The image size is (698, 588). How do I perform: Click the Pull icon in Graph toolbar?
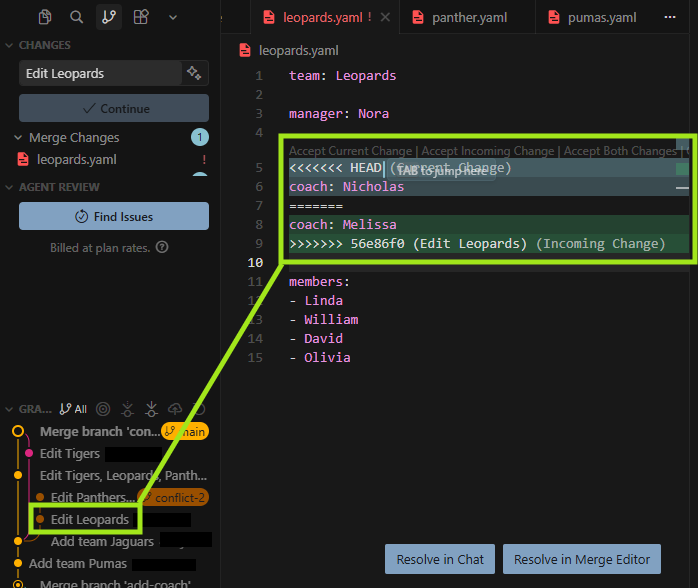[151, 409]
